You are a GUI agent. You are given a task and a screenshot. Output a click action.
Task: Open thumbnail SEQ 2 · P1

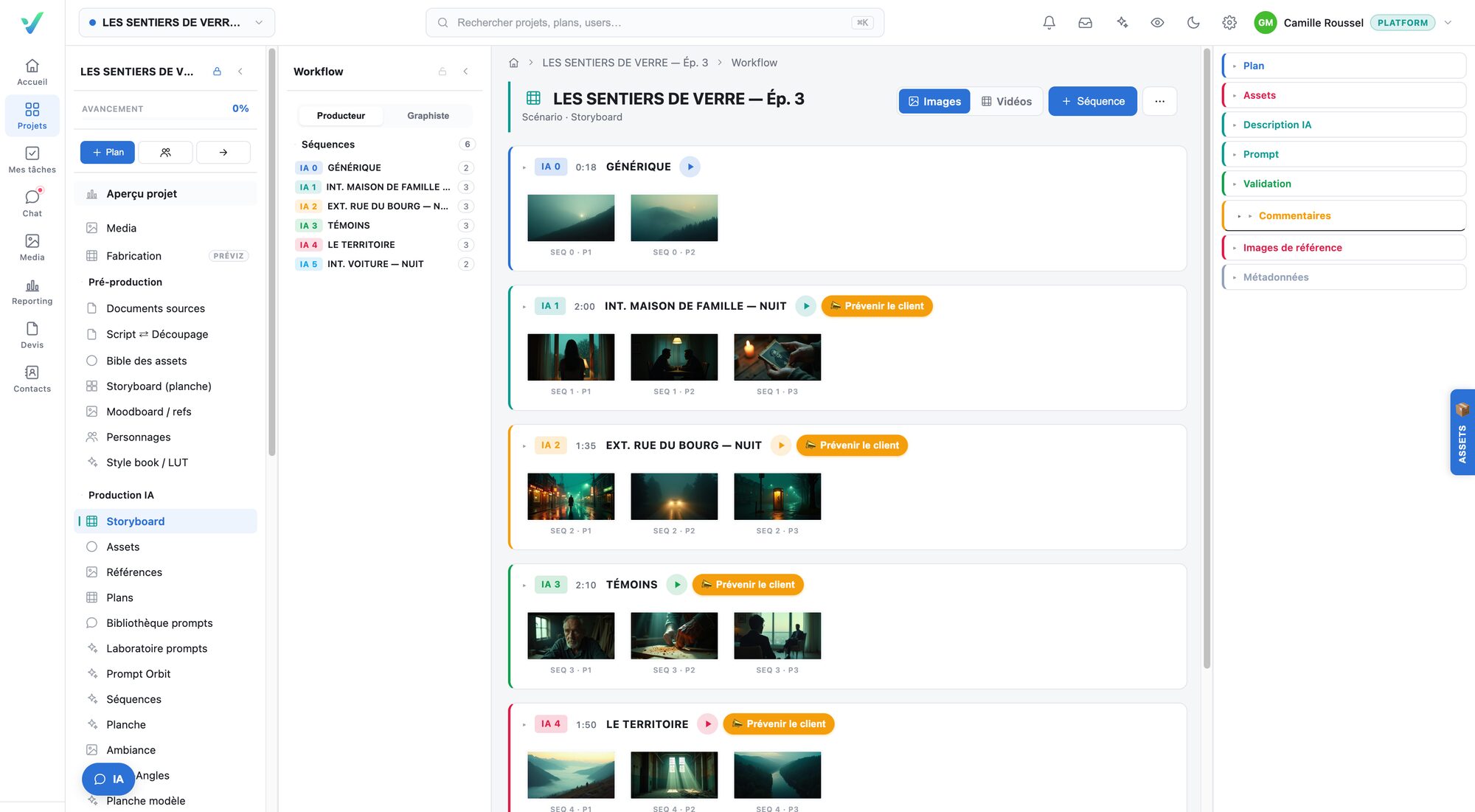coord(571,496)
